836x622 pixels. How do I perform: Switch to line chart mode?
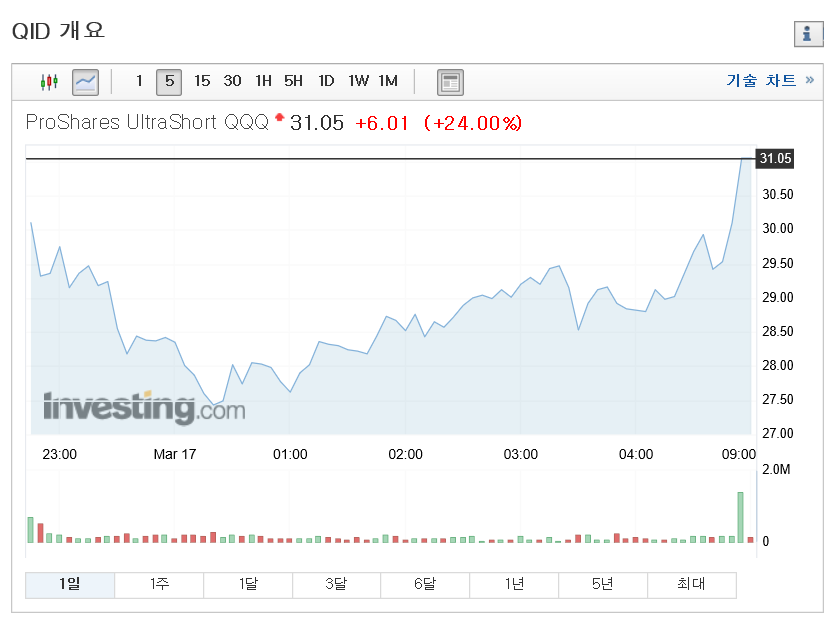pos(85,81)
